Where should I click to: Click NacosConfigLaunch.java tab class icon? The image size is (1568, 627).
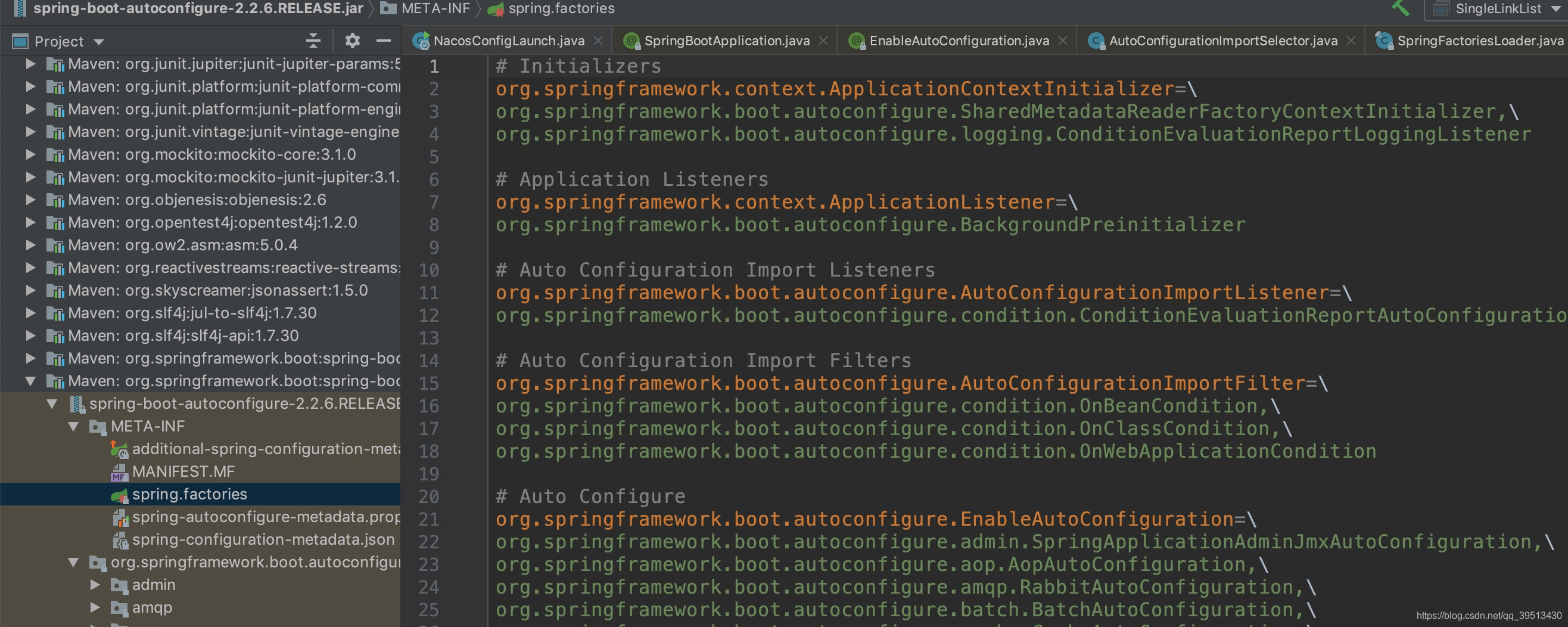(x=421, y=41)
